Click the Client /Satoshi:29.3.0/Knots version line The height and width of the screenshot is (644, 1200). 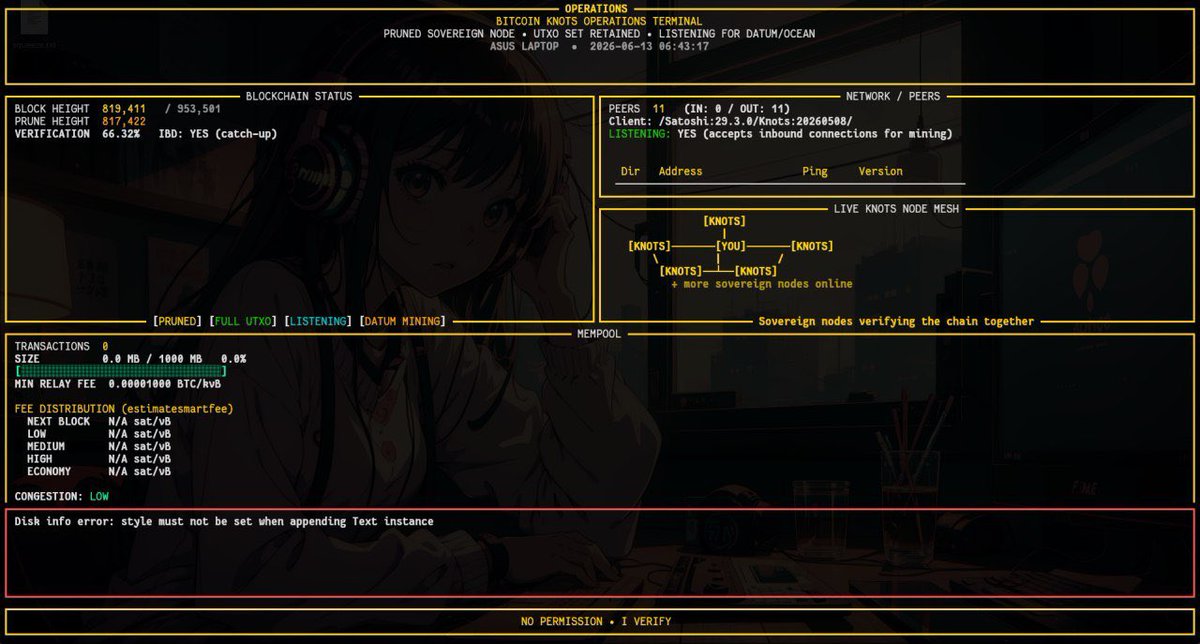pos(730,121)
